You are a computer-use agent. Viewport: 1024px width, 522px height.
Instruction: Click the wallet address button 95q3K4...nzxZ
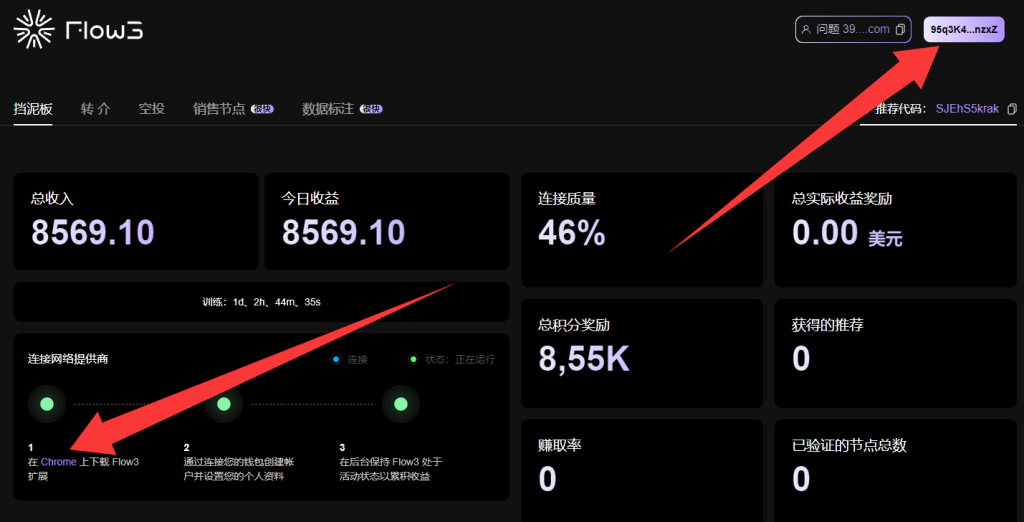[x=964, y=29]
